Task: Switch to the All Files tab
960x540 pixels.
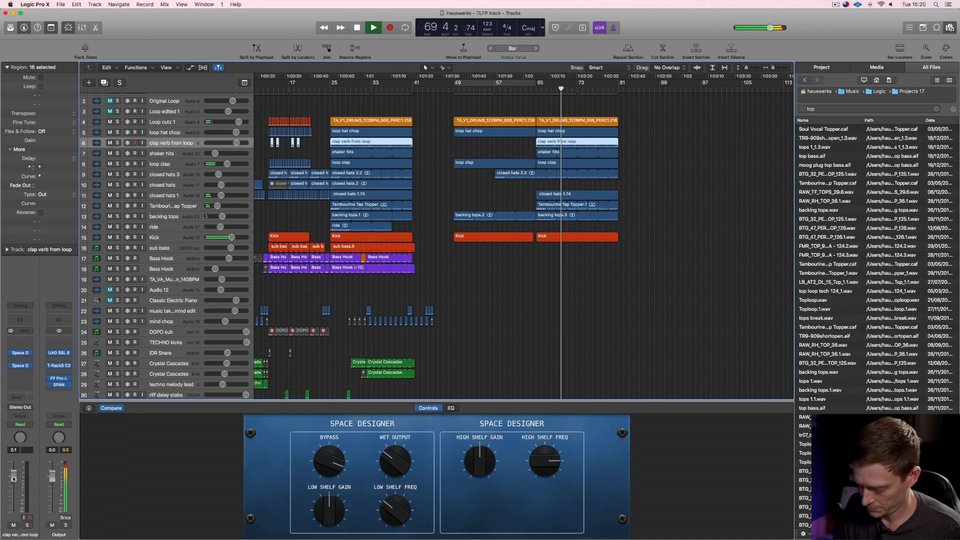Action: 931,67
